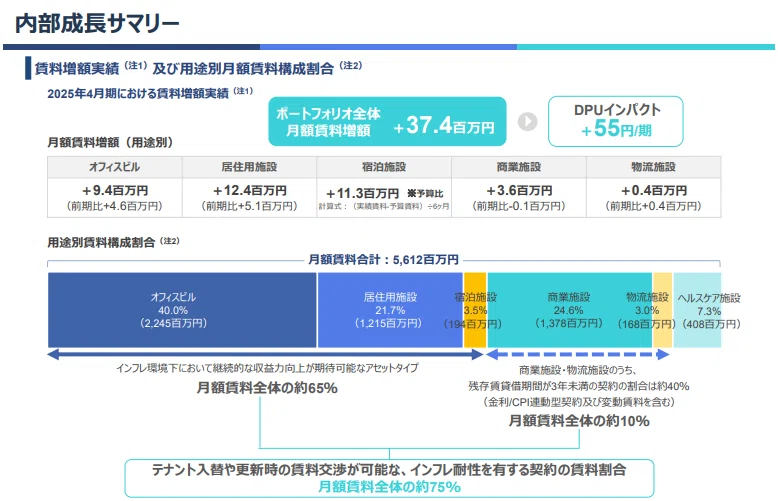This screenshot has width=778, height=501.
Task: Click the teal 商業施設 24.6% bar segment
Action: coord(570,310)
